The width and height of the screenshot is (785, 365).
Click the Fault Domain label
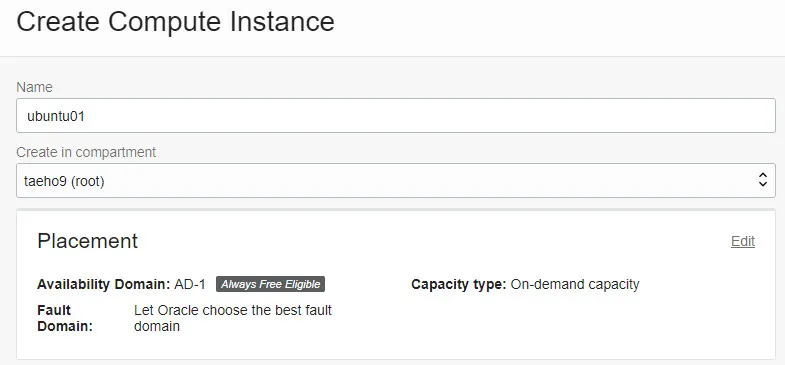click(x=65, y=318)
